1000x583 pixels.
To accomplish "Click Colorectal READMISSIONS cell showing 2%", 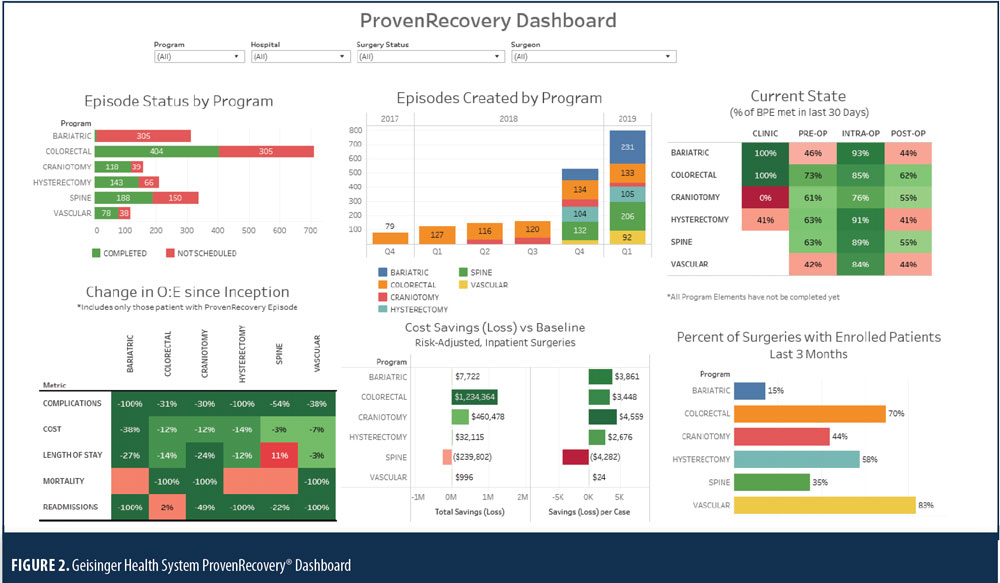I will coord(167,507).
